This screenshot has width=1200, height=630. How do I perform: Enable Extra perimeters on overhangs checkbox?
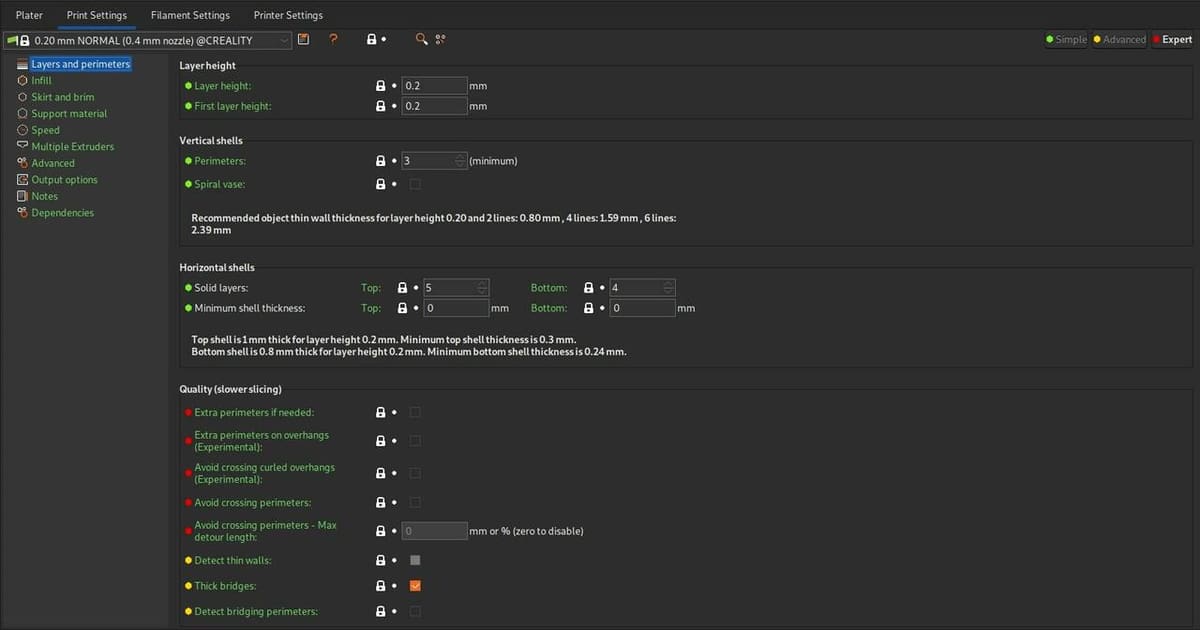click(415, 441)
